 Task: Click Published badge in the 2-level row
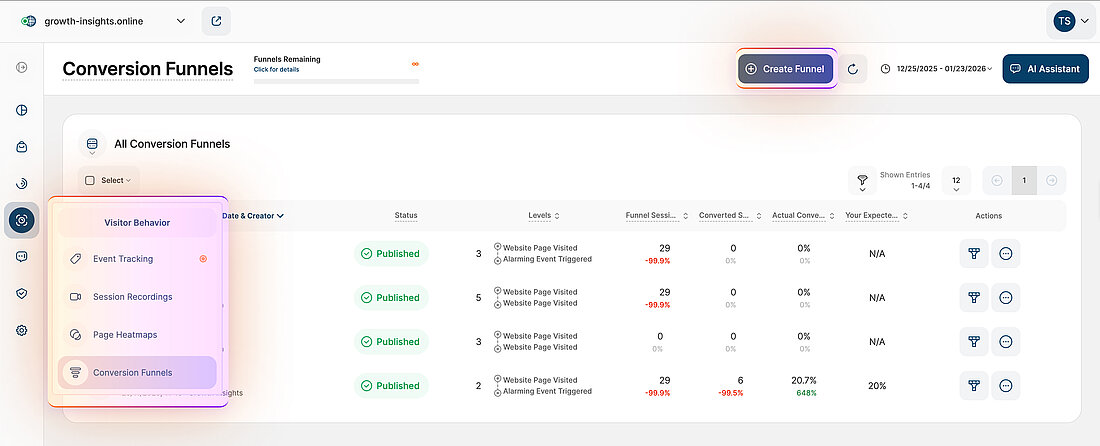point(391,385)
